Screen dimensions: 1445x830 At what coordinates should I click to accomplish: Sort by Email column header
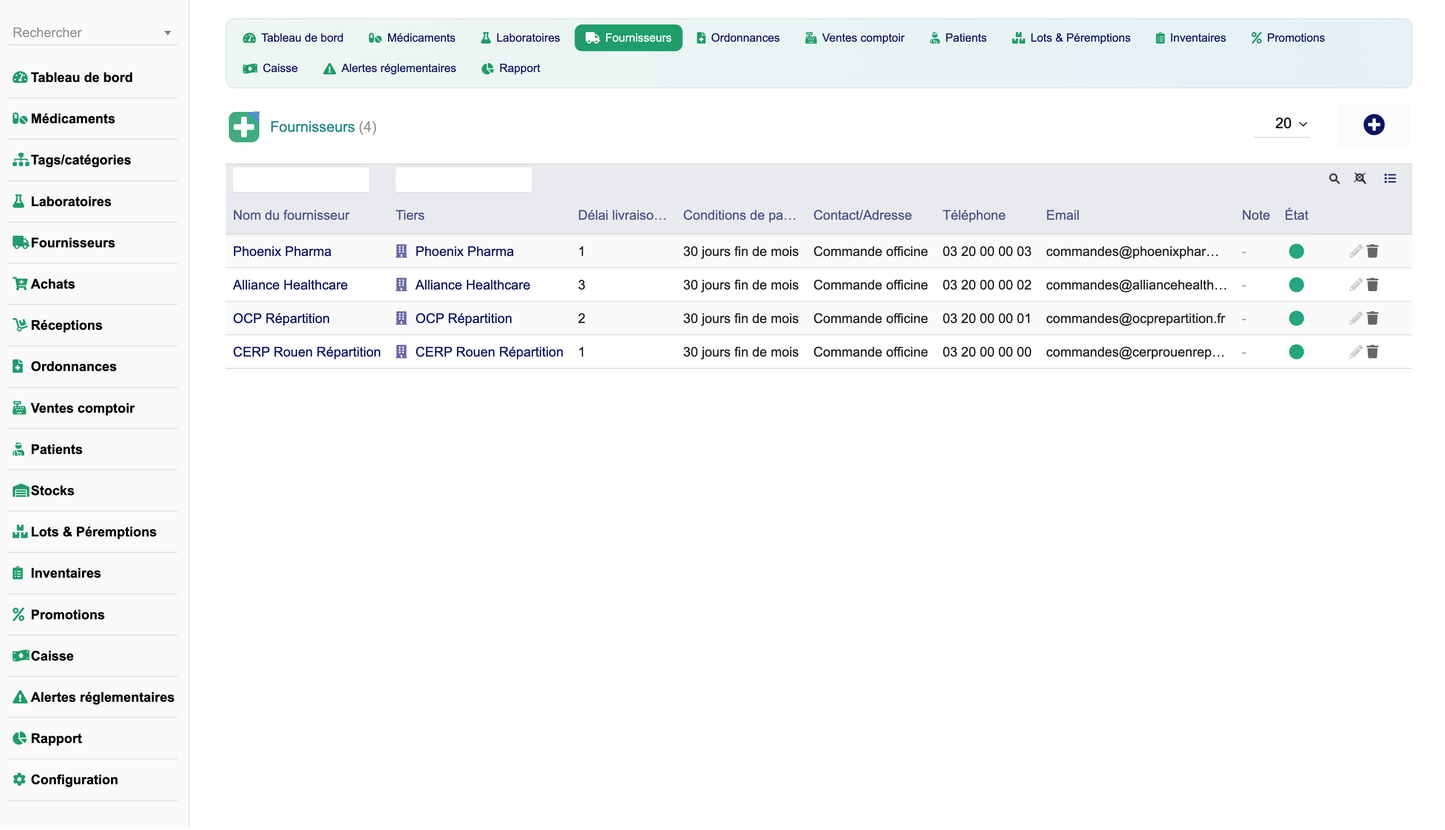coord(1062,215)
